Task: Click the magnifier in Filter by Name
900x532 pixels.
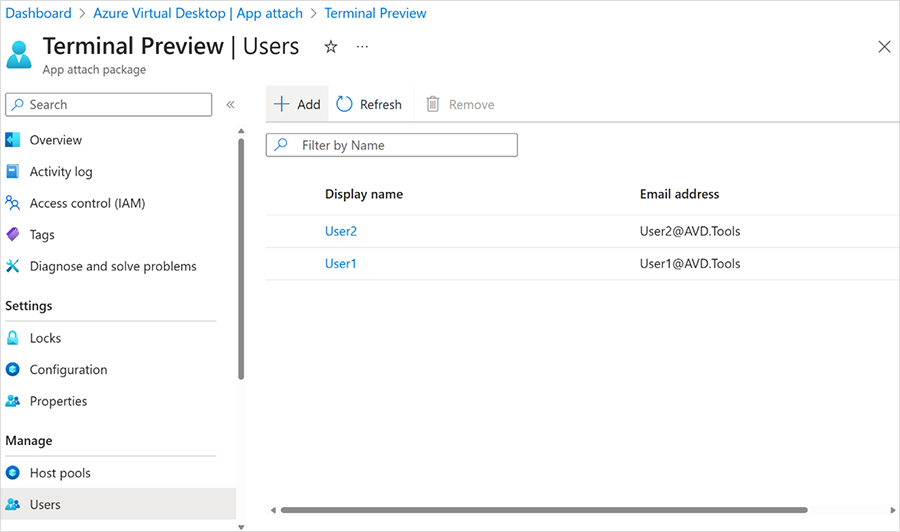Action: [x=281, y=145]
